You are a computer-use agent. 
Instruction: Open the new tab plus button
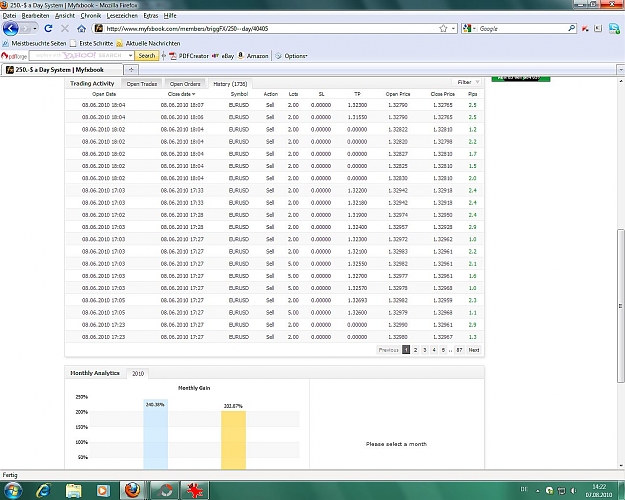tap(131, 70)
